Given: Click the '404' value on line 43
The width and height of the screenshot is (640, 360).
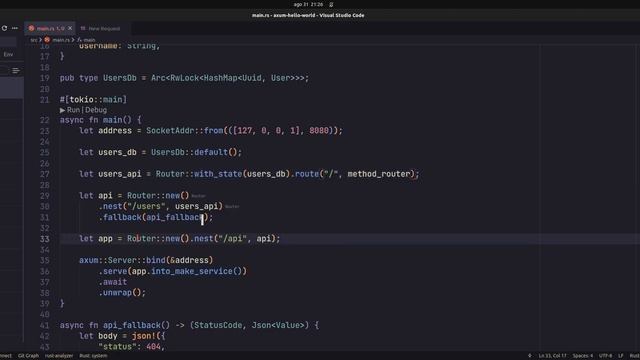Looking at the screenshot, I should point(153,347).
